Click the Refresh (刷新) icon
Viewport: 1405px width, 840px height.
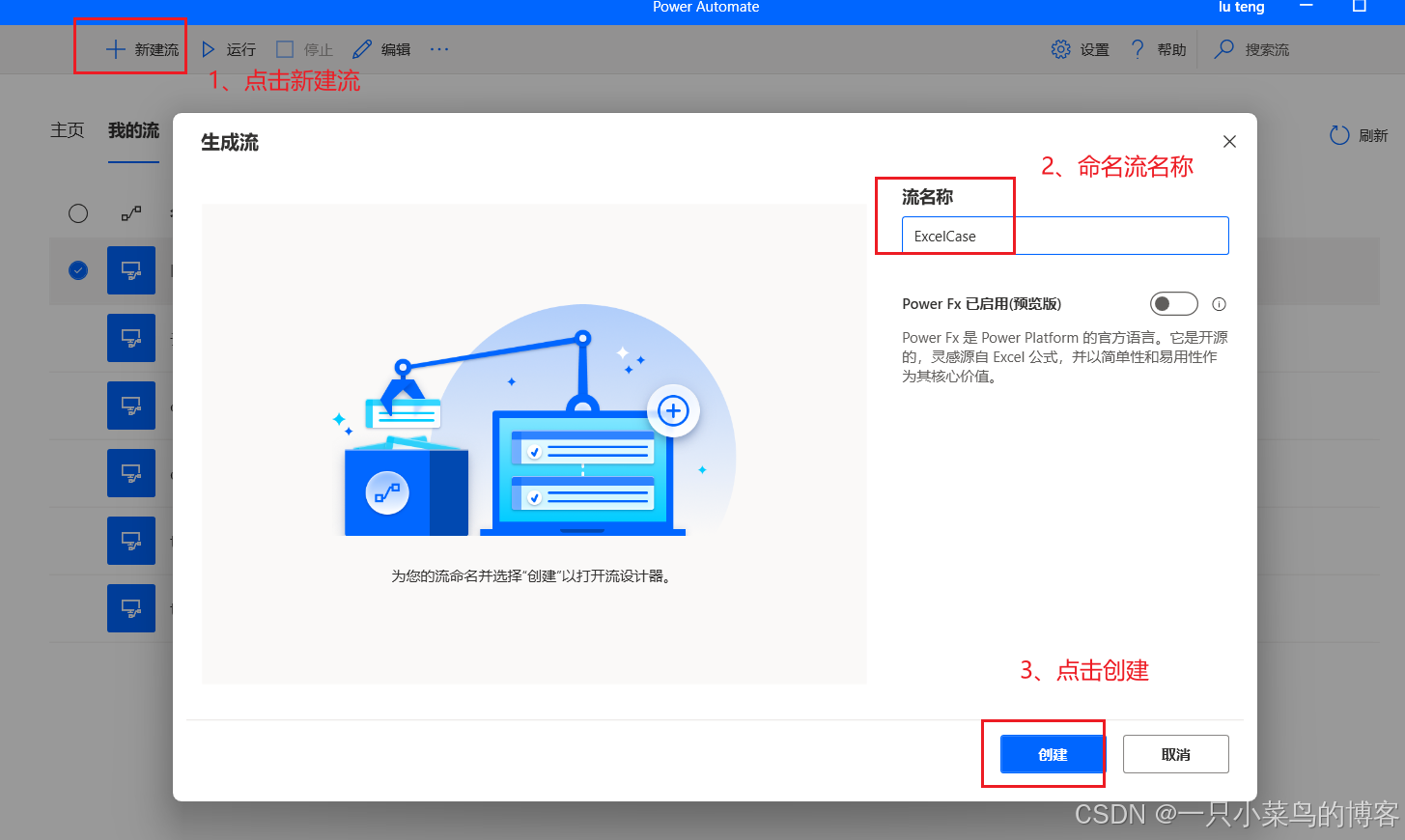tap(1339, 135)
